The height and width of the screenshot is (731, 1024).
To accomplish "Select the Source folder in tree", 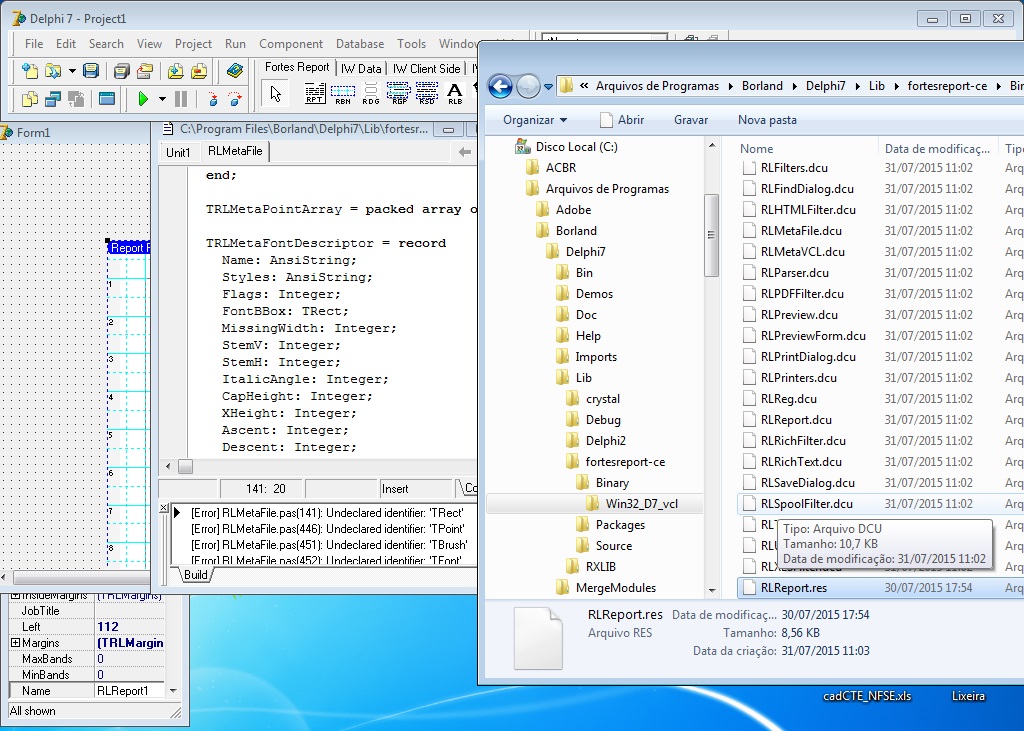I will pos(613,545).
